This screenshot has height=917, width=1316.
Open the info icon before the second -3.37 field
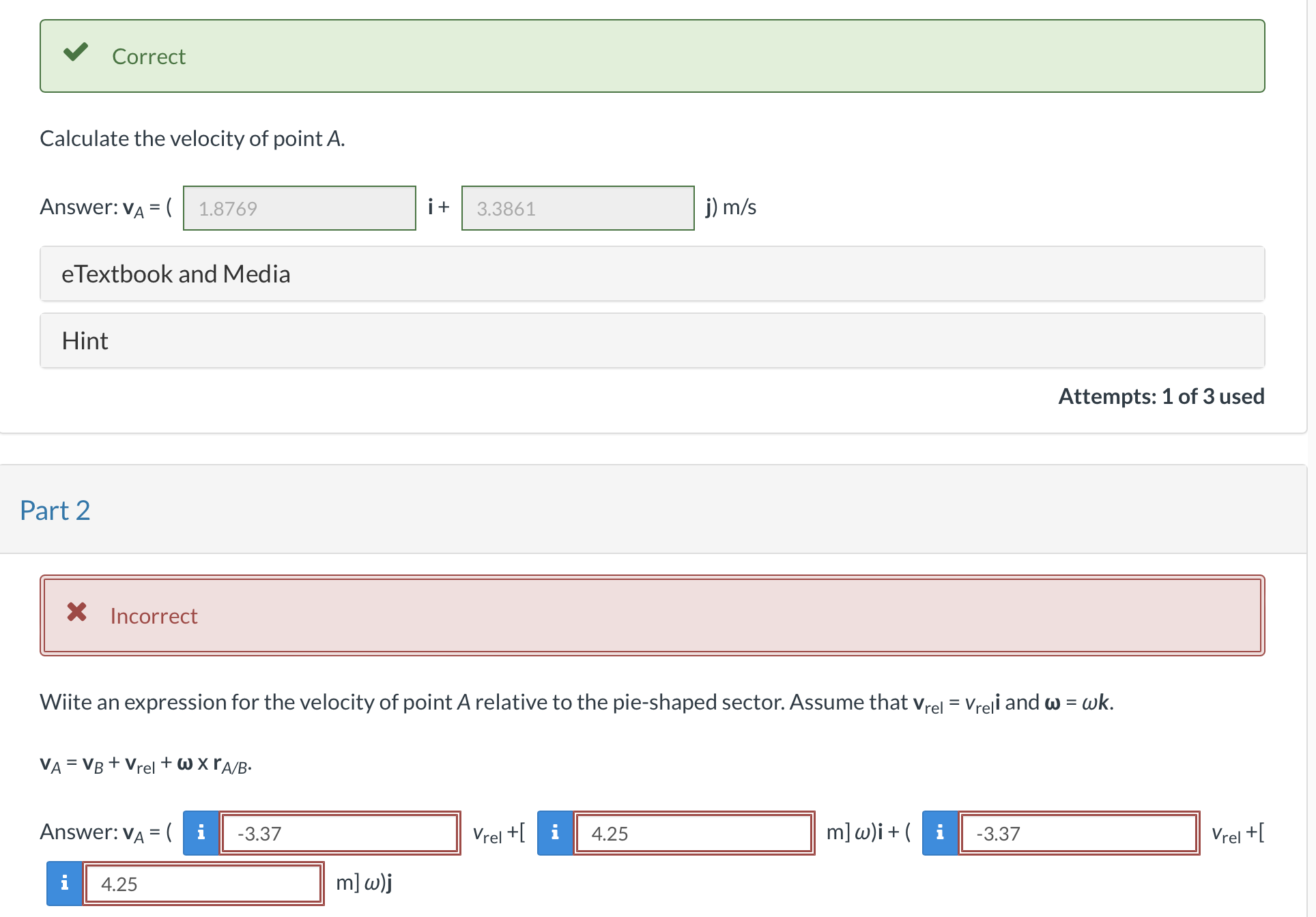[940, 832]
